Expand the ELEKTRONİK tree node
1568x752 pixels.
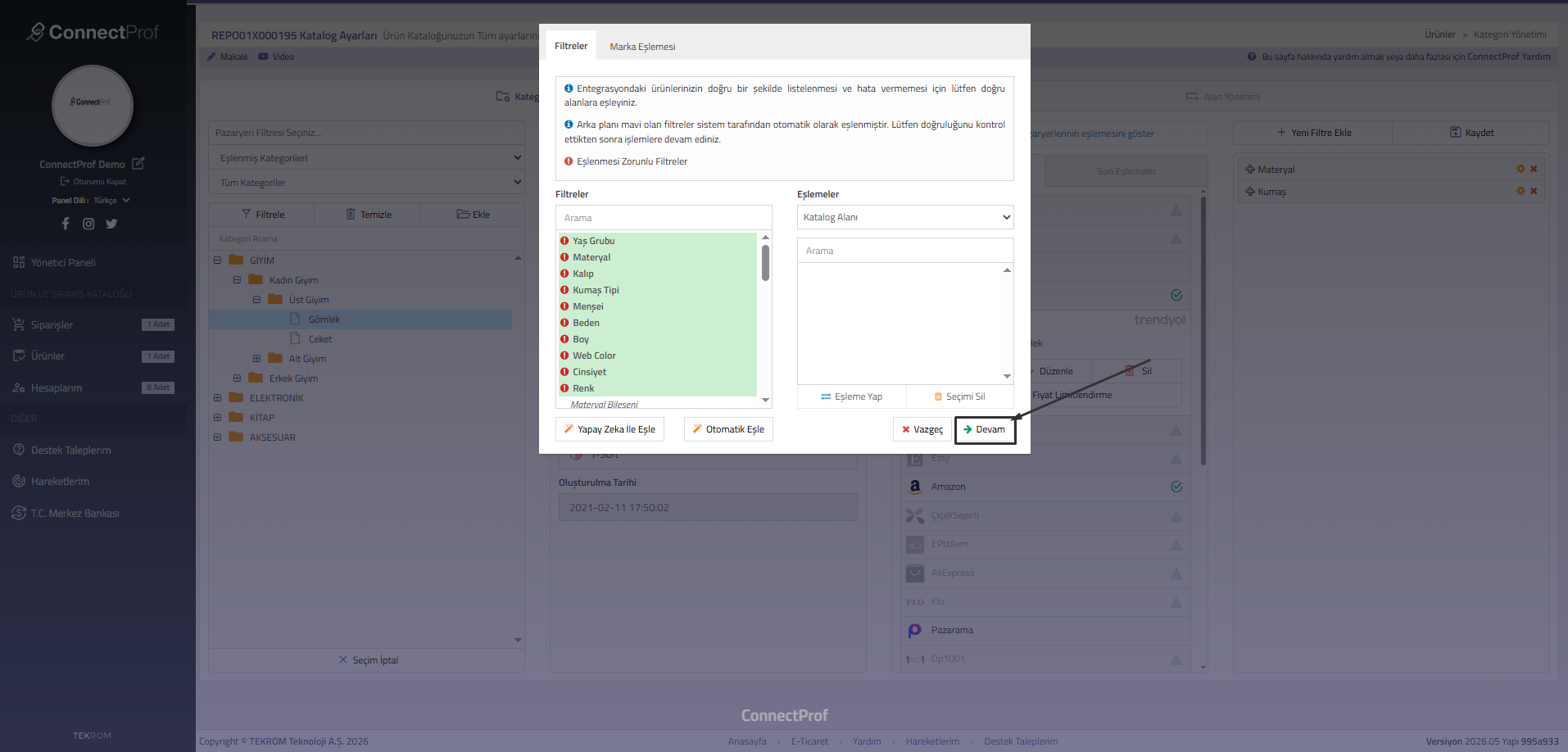(217, 398)
